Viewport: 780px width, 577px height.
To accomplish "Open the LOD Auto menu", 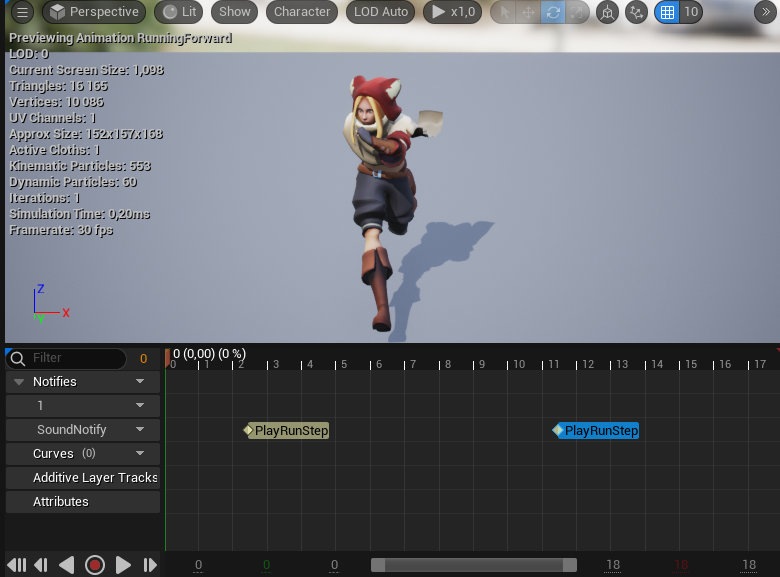I will coord(381,12).
